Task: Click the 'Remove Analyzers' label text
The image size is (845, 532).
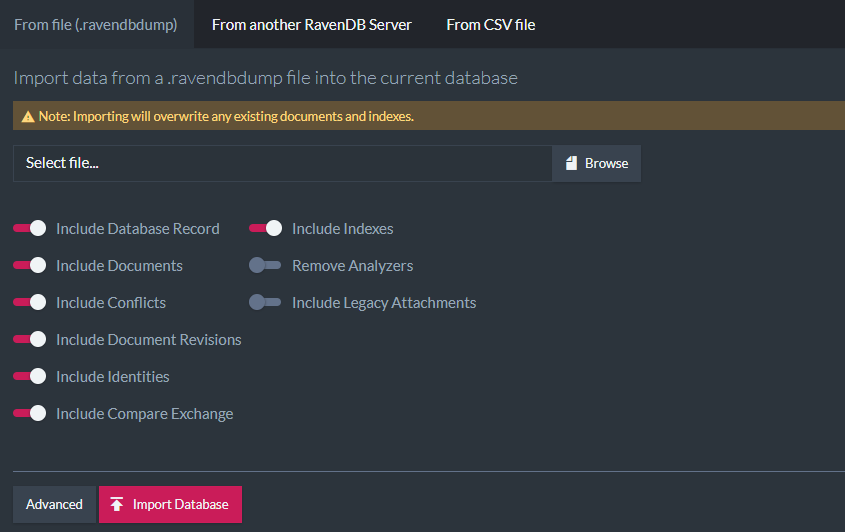Action: coord(352,266)
